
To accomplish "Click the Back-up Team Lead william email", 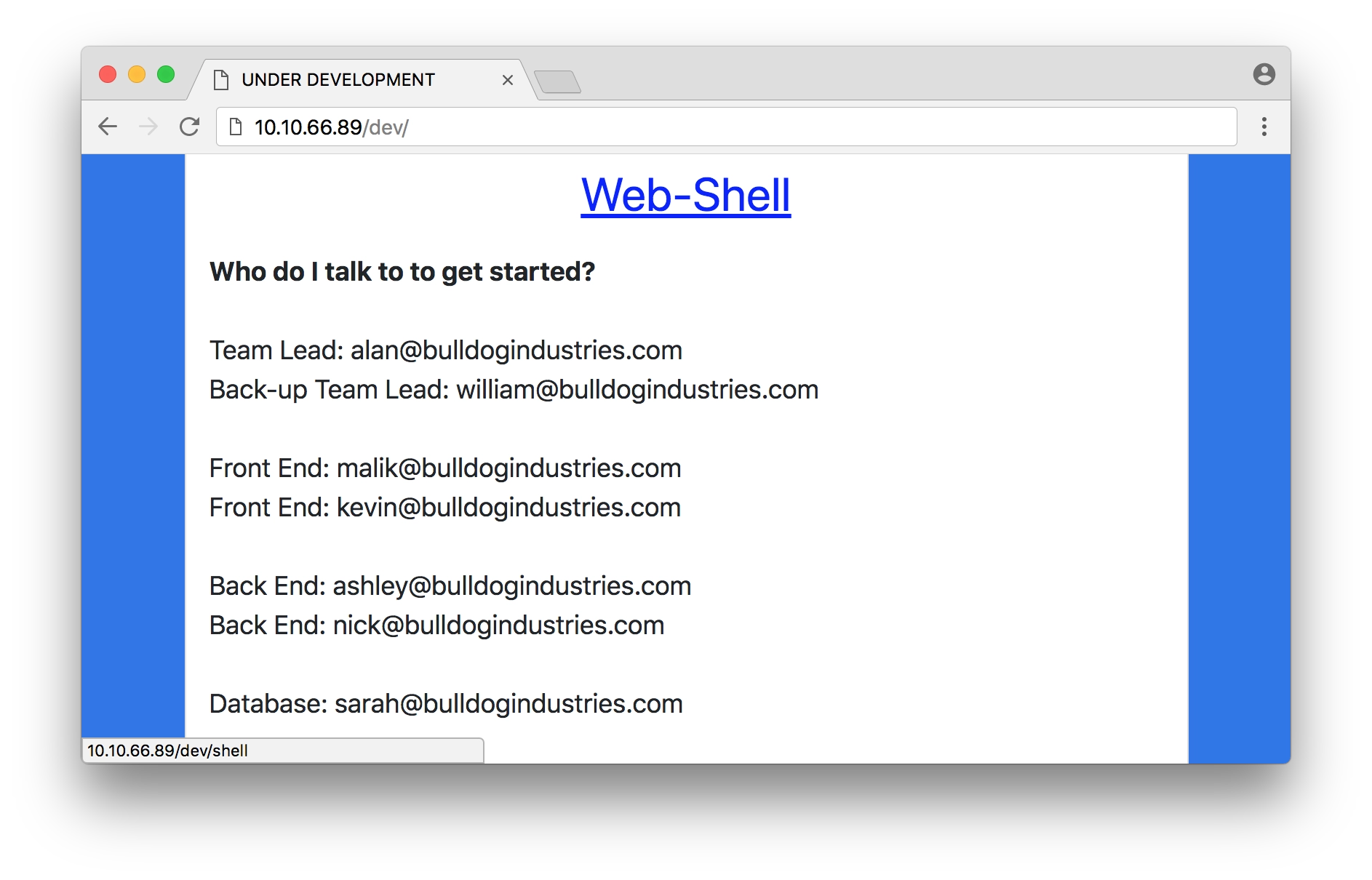I will click(637, 390).
